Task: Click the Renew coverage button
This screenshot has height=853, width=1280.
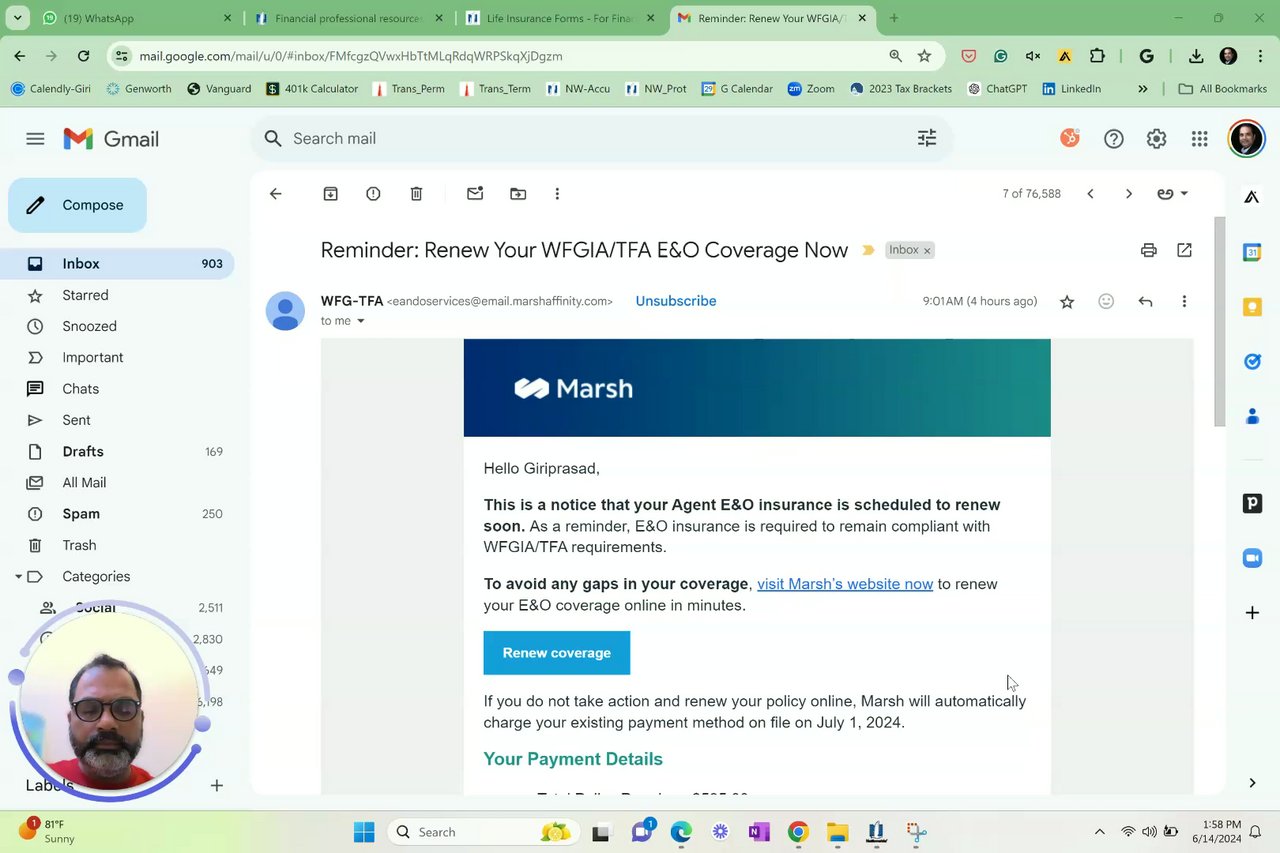Action: (557, 653)
